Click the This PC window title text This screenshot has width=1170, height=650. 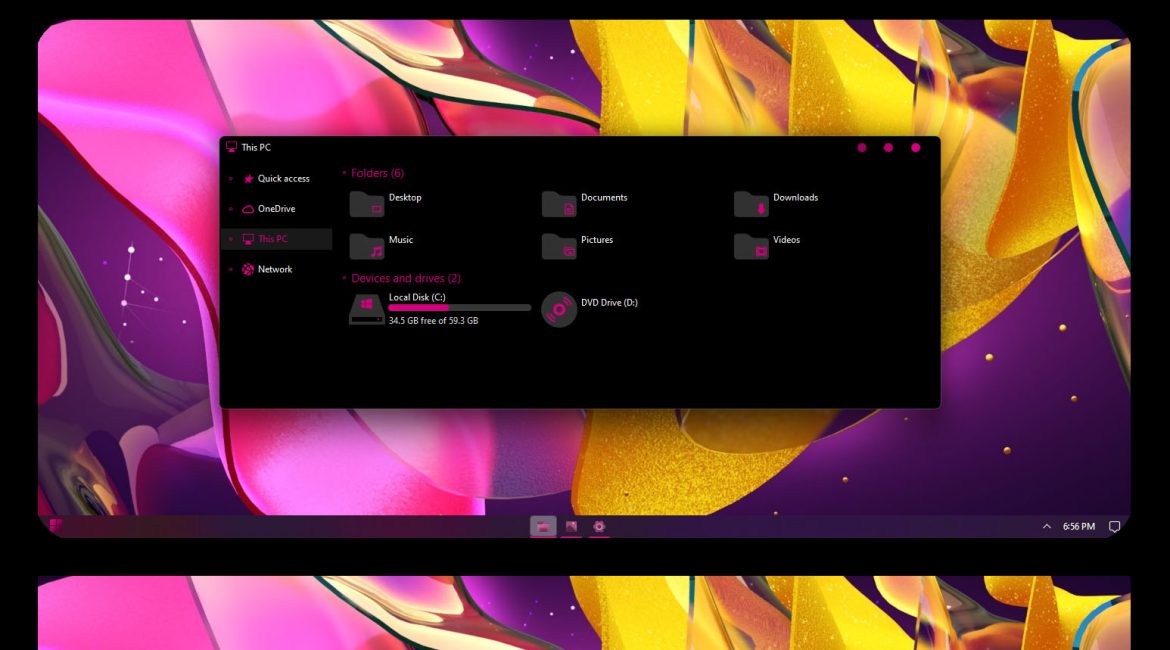coord(256,148)
